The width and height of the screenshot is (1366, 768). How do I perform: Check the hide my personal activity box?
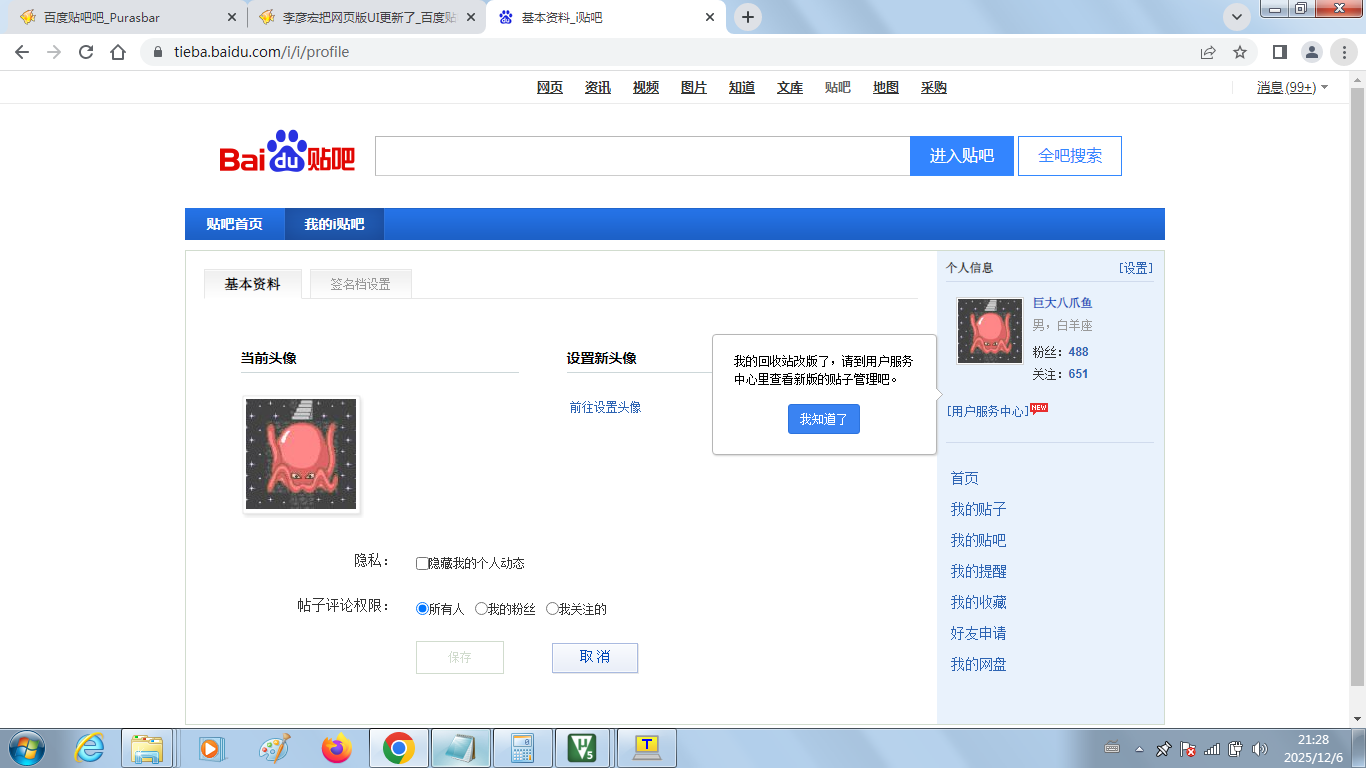(x=422, y=563)
